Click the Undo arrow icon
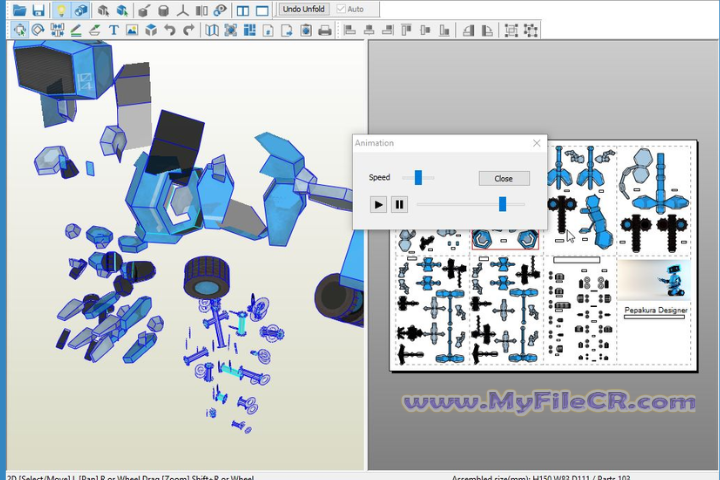This screenshot has height=480, width=720. (170, 30)
